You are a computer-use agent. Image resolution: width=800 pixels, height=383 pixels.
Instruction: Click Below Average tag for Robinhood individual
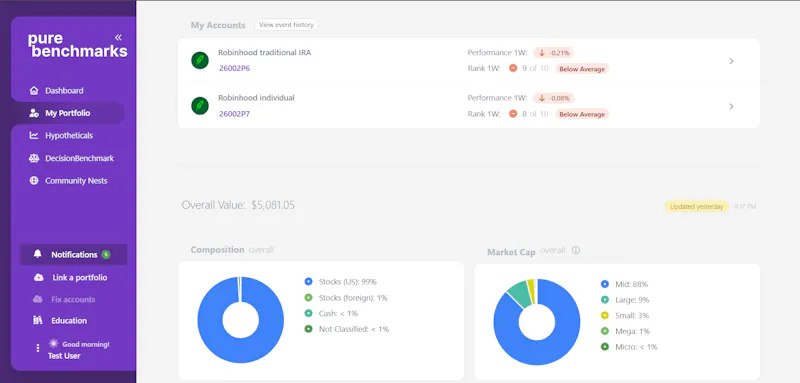pos(582,114)
